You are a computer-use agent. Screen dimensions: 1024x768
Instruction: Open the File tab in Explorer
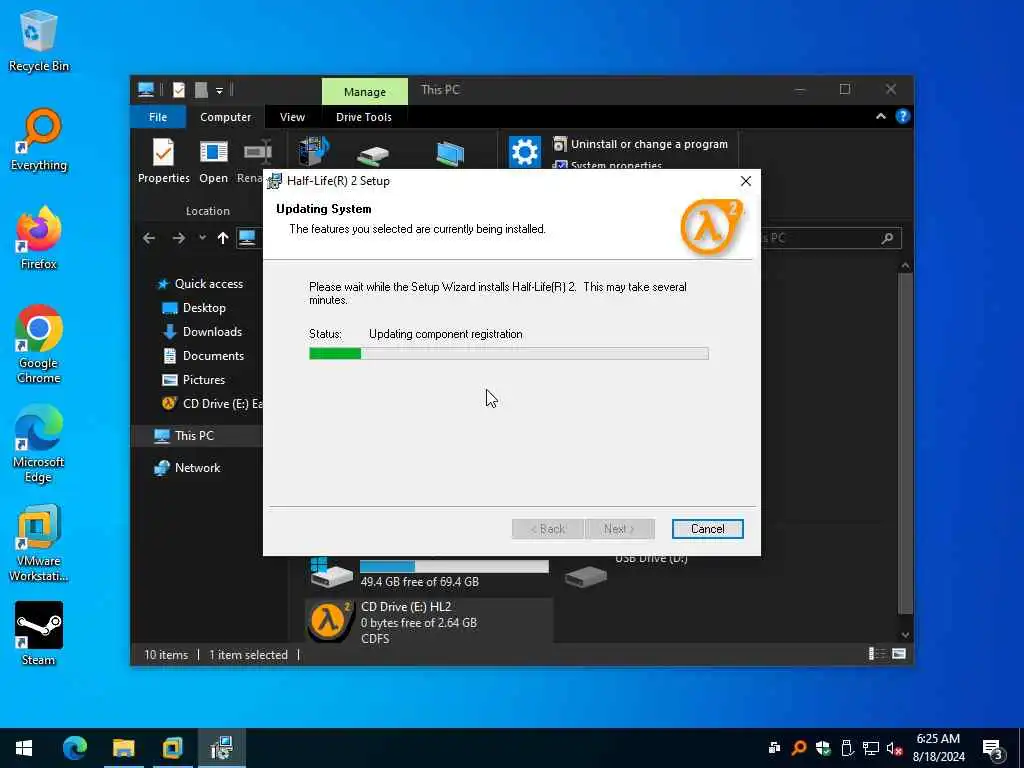coord(158,117)
